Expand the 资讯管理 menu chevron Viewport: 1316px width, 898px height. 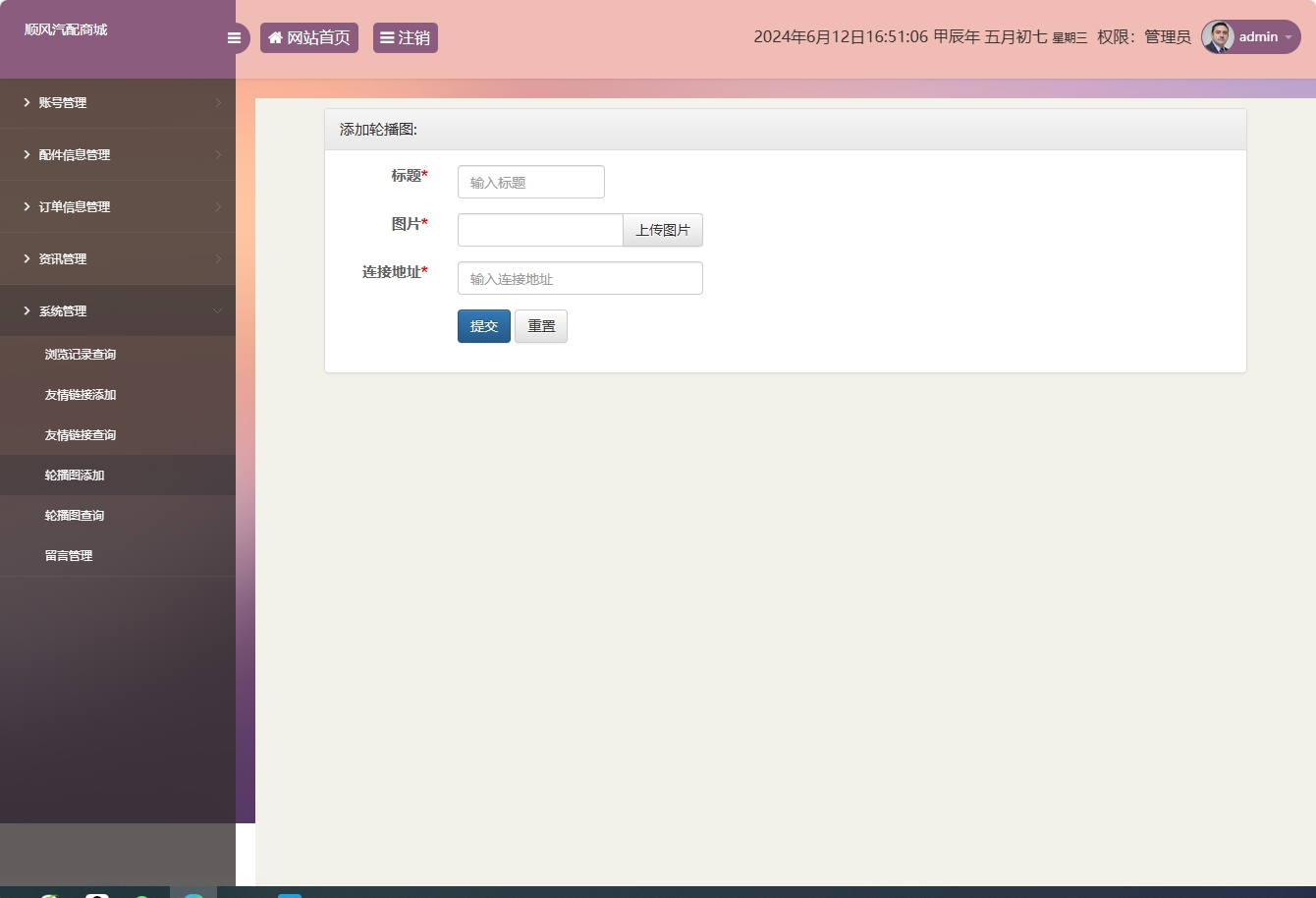(218, 258)
